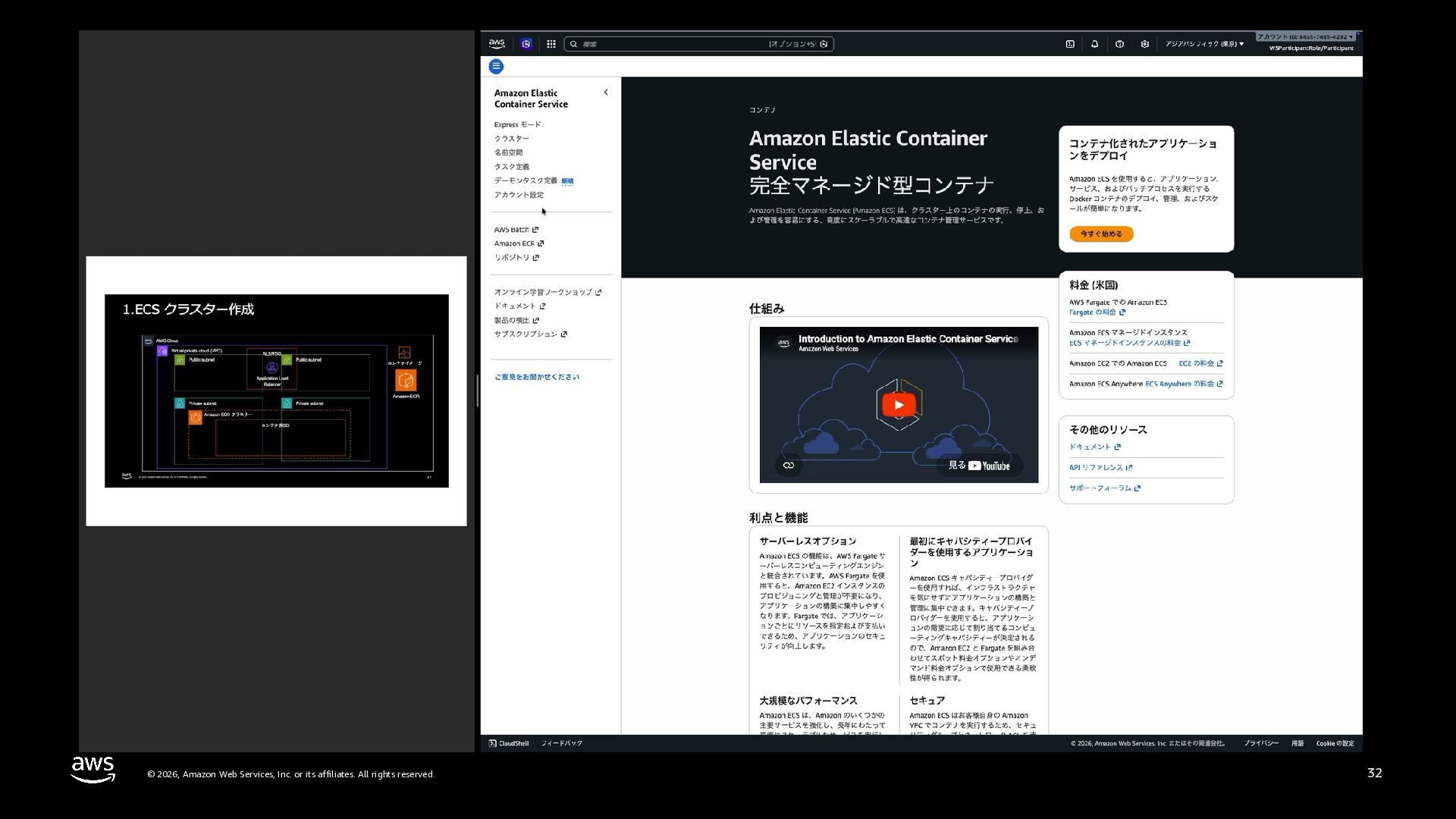Open the notifications bell
1456x819 pixels.
pos(1094,44)
